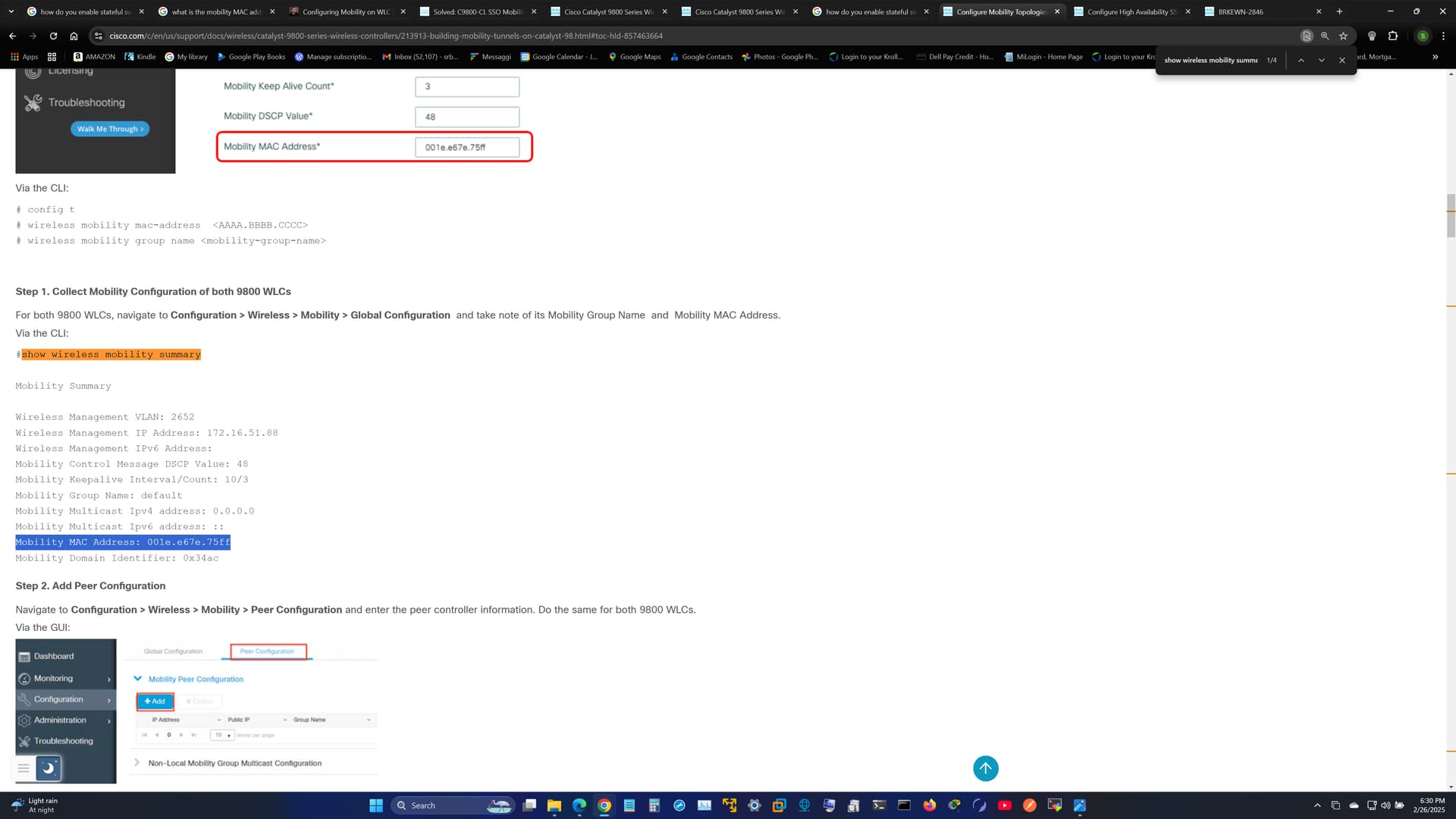Switch to 'Solved: C9800-CL SSO Mobility' tab
The image size is (1456, 819).
pos(478,11)
